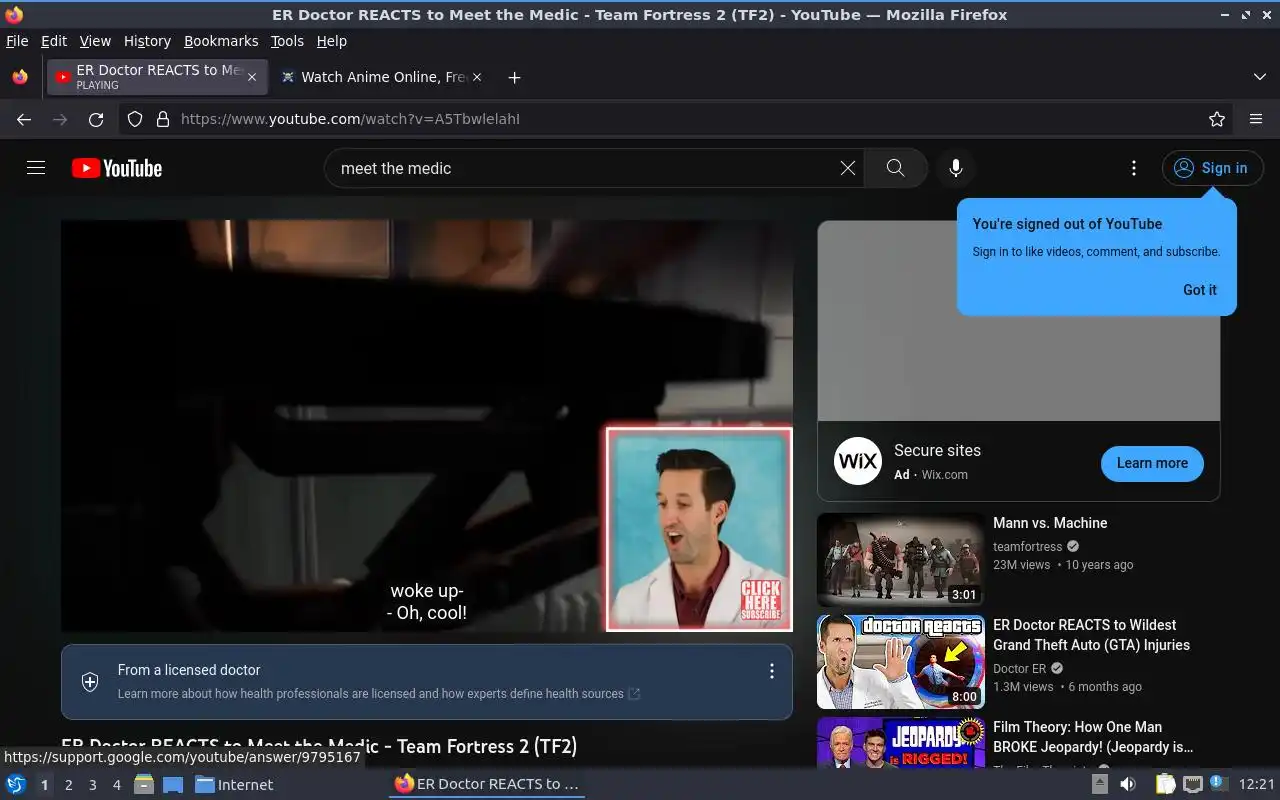
Task: Open the system start menu icon
Action: [16, 784]
